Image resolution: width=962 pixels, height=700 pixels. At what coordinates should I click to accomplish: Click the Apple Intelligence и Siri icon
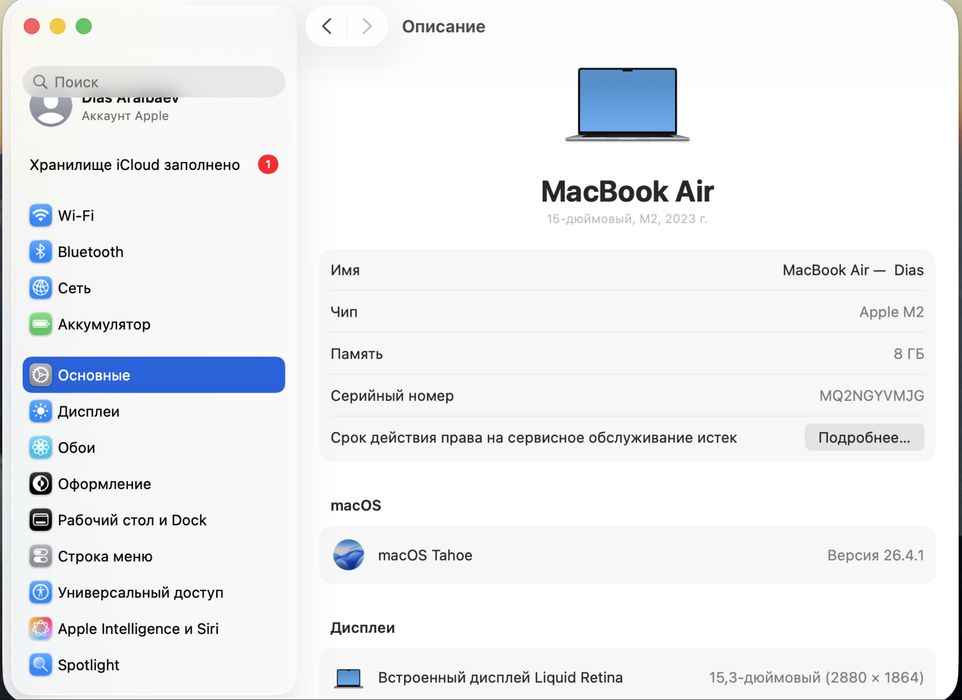point(40,628)
